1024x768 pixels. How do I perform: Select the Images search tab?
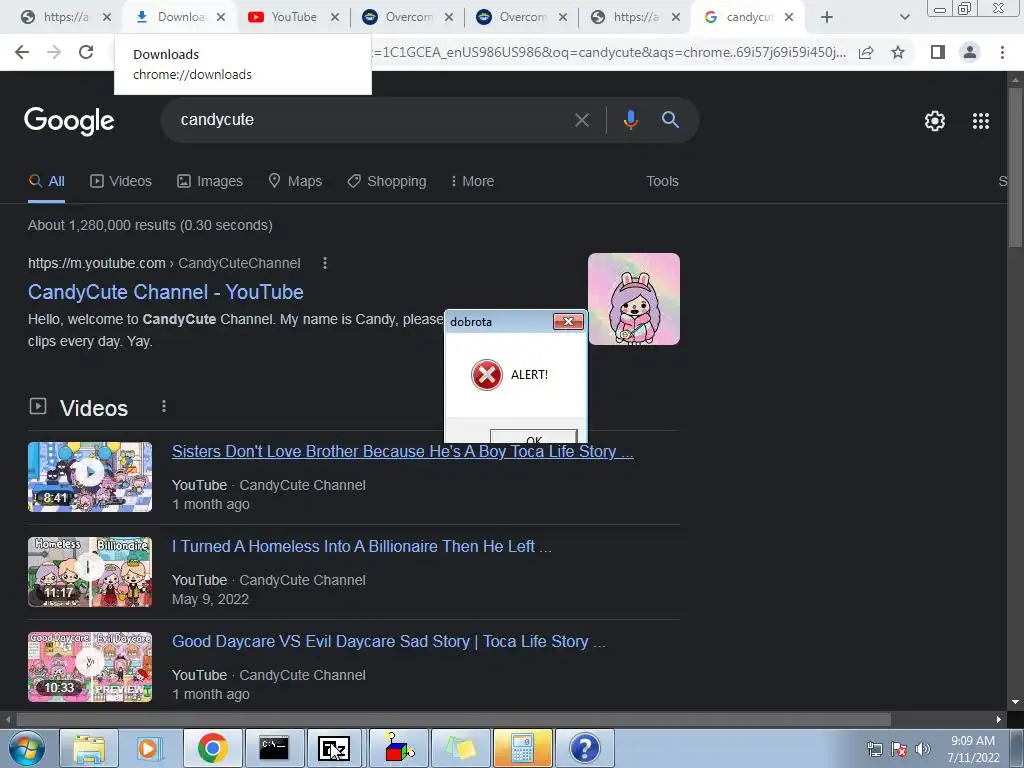[210, 182]
